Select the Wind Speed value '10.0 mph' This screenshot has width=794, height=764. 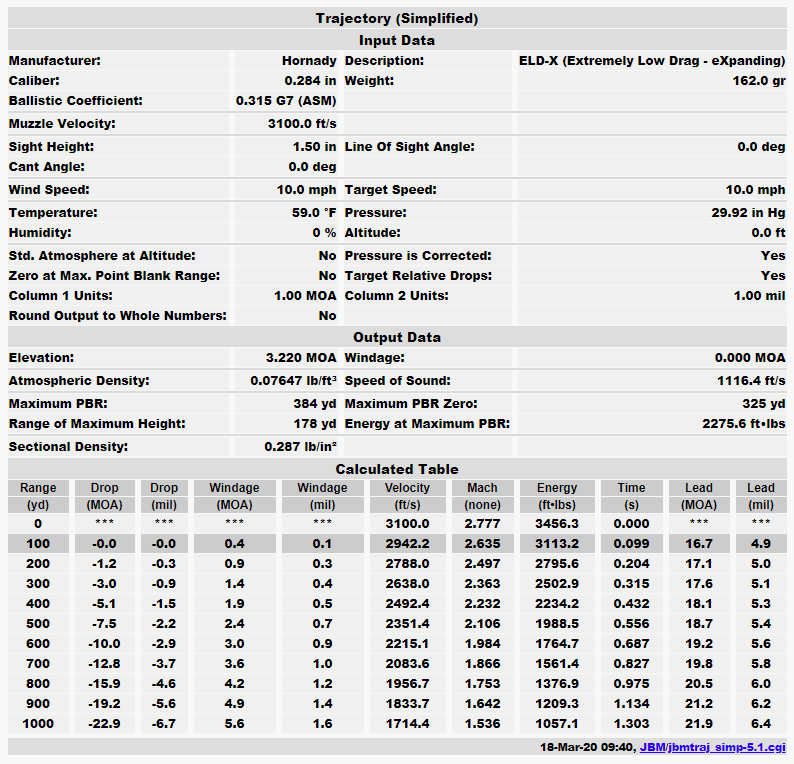[x=306, y=190]
